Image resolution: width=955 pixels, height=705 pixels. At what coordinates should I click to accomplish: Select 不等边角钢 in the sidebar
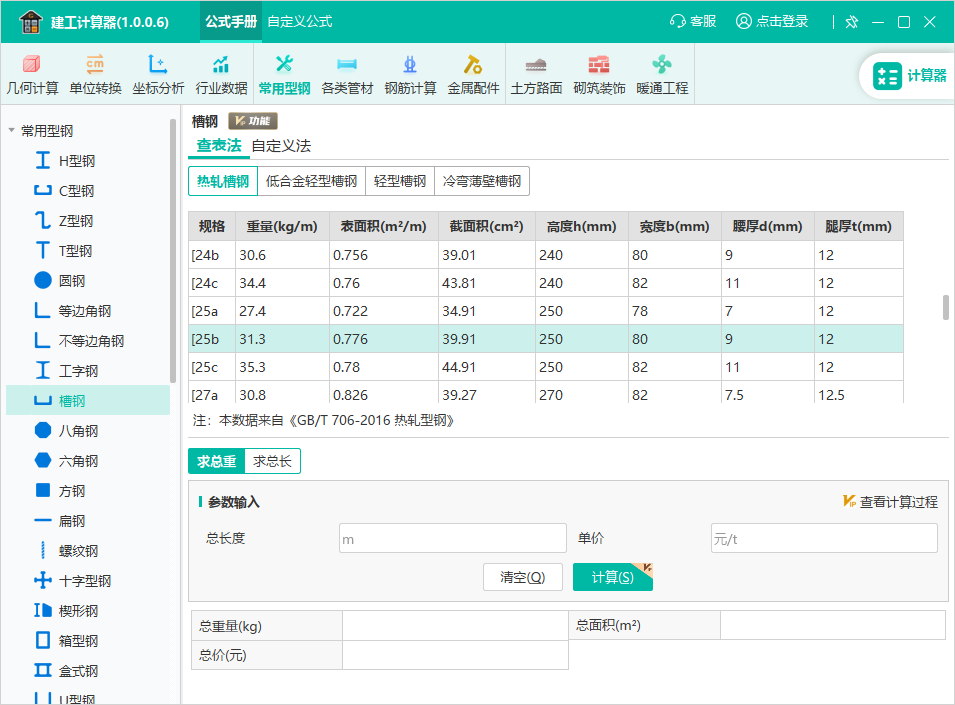click(88, 340)
